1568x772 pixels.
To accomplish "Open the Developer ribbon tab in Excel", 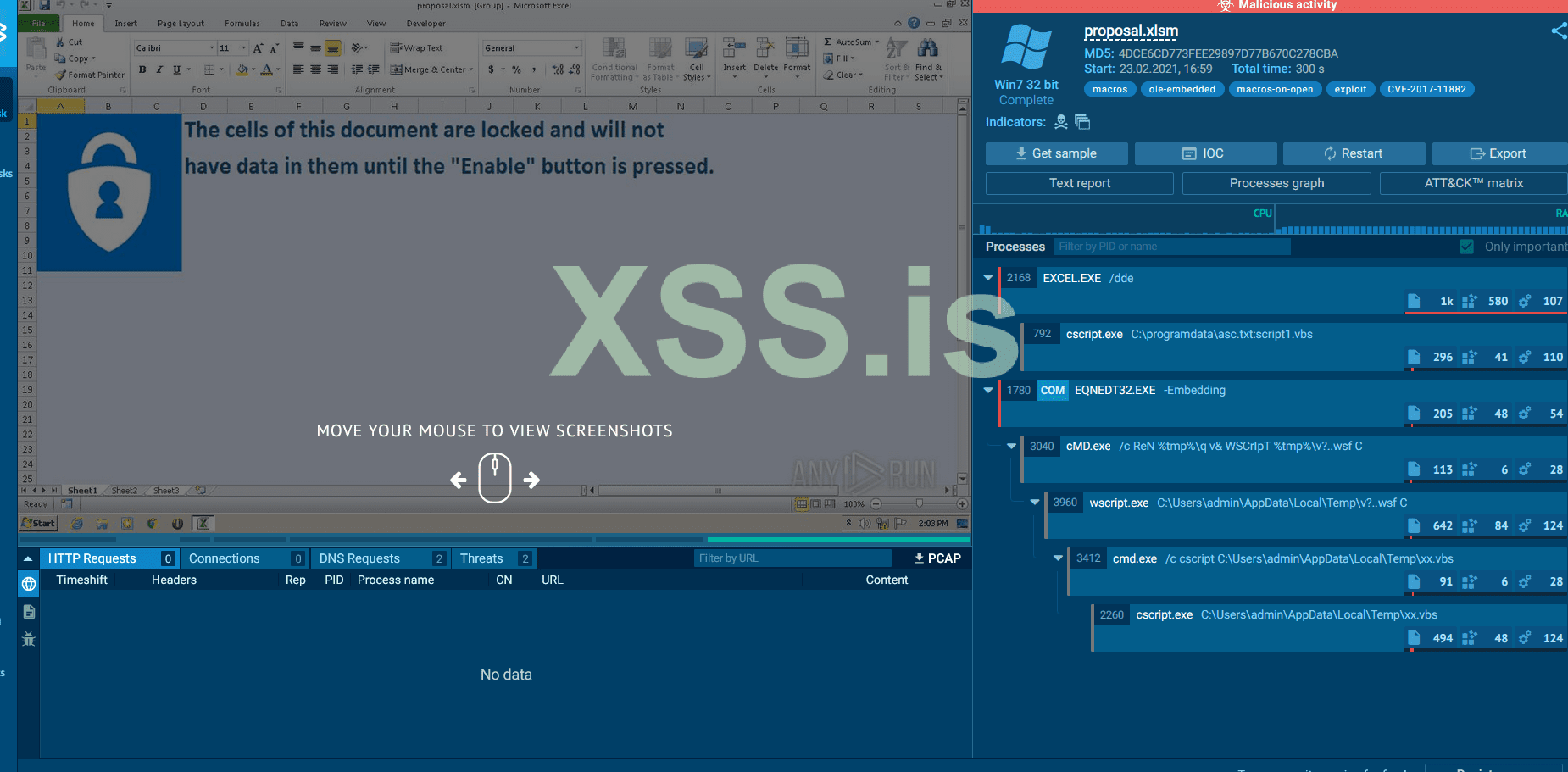I will pos(425,24).
